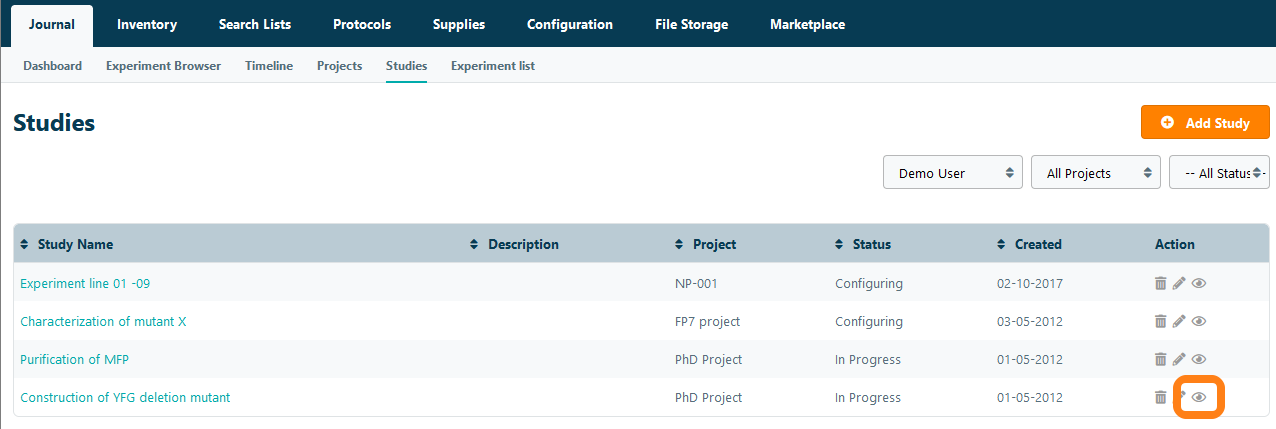The image size is (1276, 429).
Task: Sort table by Study Name column
Action: click(x=75, y=244)
